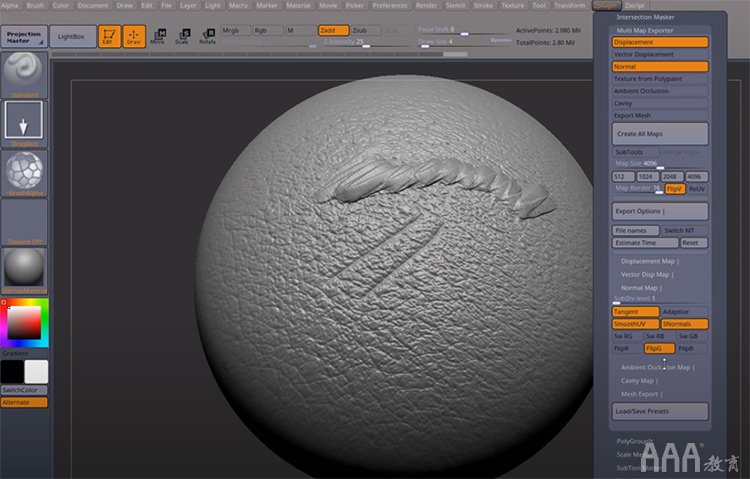Toggle the SubTools button
This screenshot has height=479, width=750.
click(635, 152)
